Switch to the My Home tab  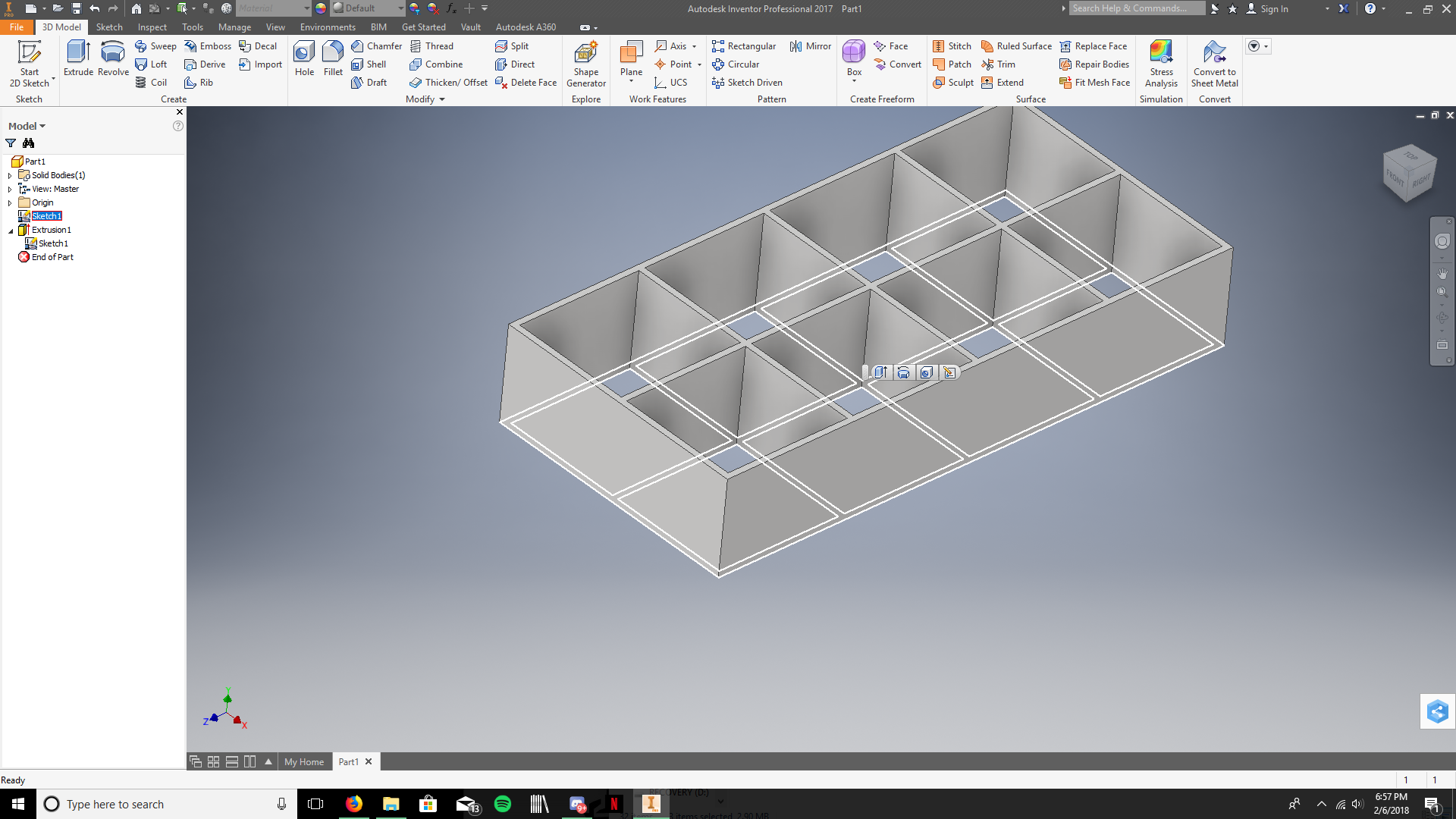(x=304, y=762)
